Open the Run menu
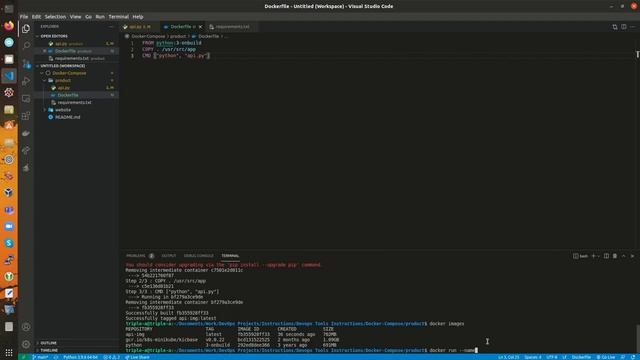 [x=100, y=17]
